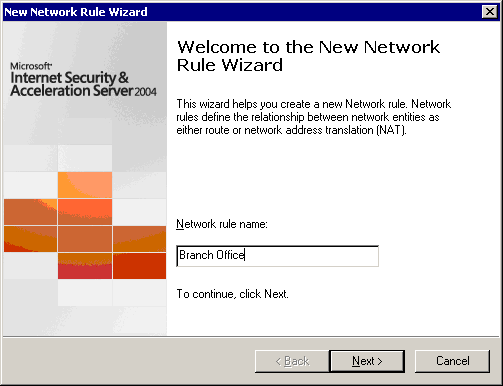Click the 'Welcome to the New Network Rule Wizard' heading
Image resolution: width=503 pixels, height=386 pixels.
(x=308, y=56)
